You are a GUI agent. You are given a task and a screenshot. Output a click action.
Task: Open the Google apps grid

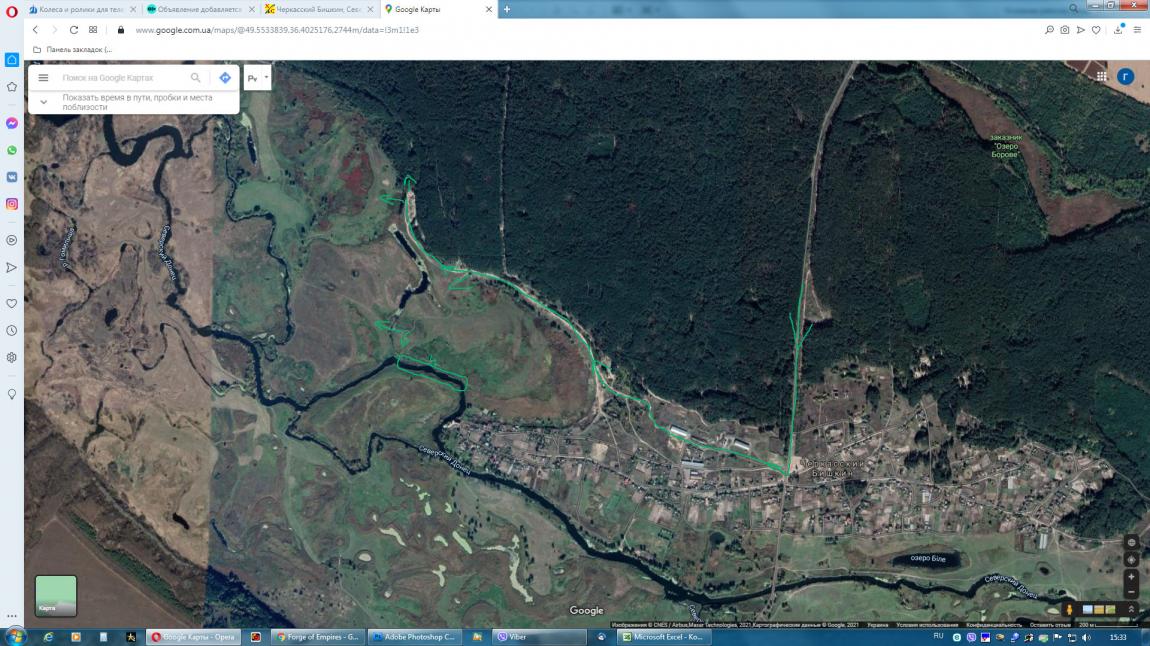[x=1101, y=76]
